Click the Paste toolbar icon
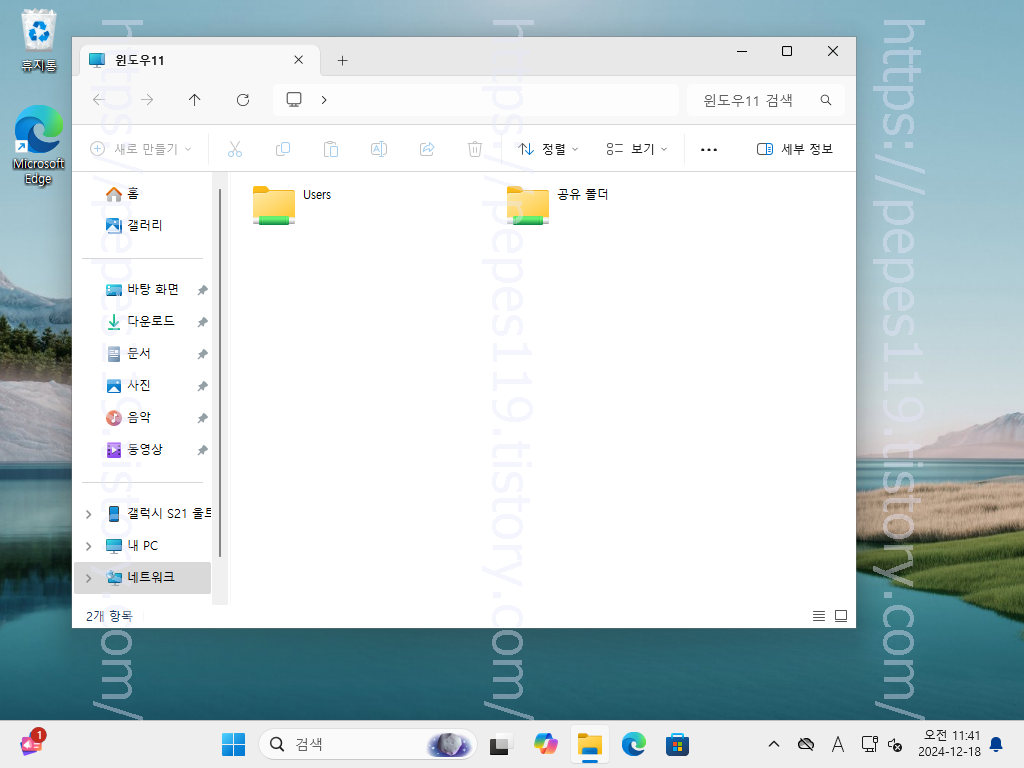The height and width of the screenshot is (768, 1024). (x=331, y=149)
